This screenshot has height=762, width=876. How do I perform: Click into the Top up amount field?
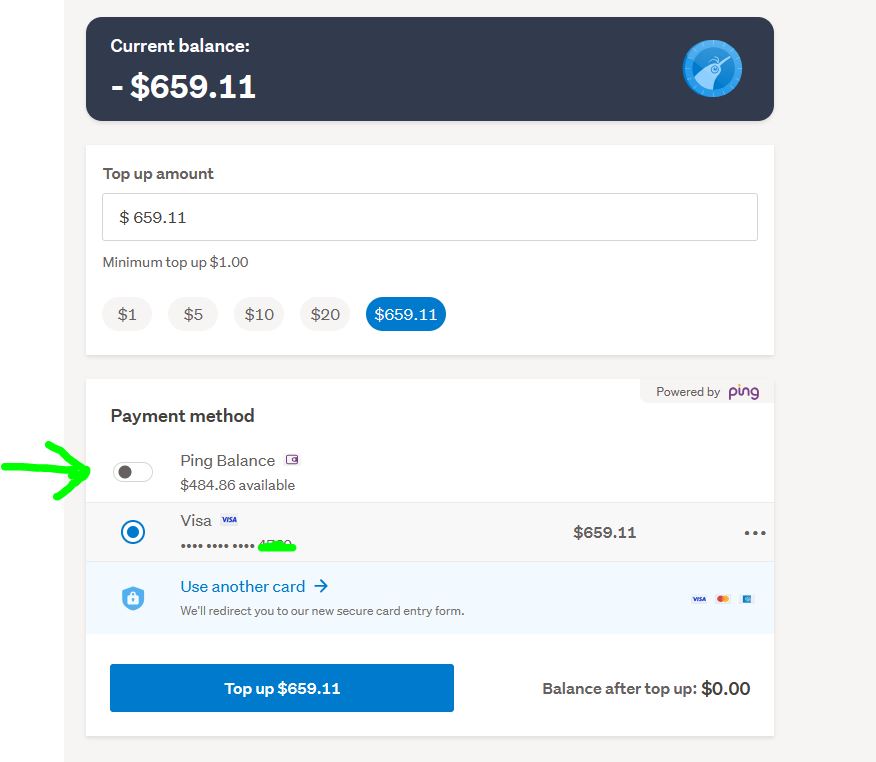tap(430, 217)
